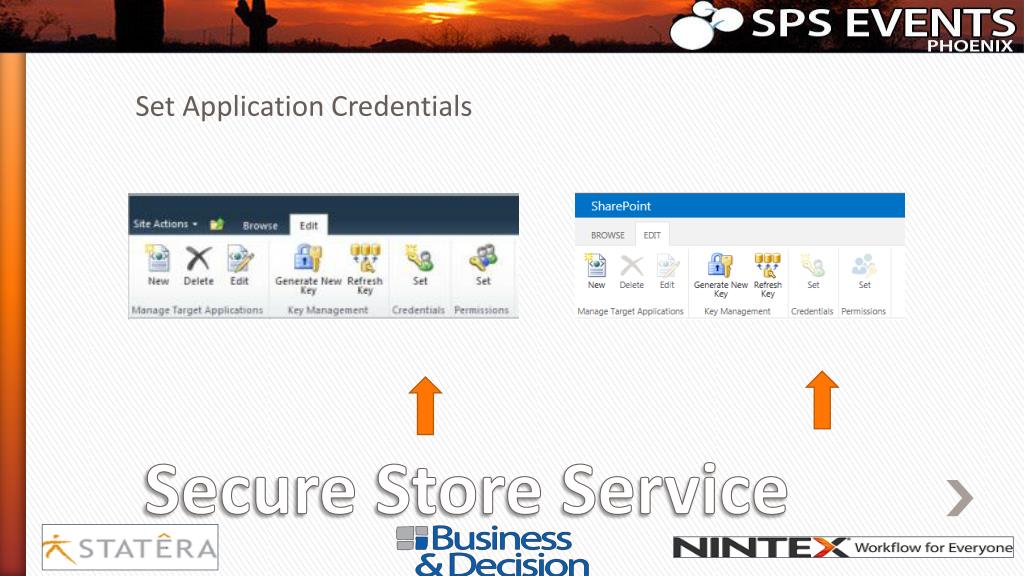Click Set Application Credentials heading
Viewport: 1024px width, 576px height.
[x=303, y=106]
